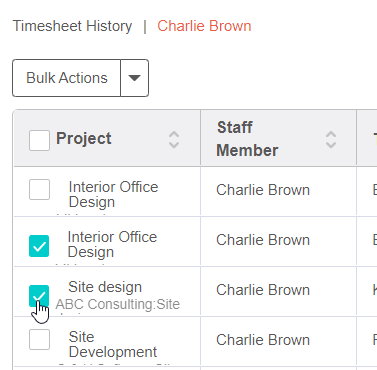
Task: Click the Bulk Actions button
Action: [x=67, y=78]
